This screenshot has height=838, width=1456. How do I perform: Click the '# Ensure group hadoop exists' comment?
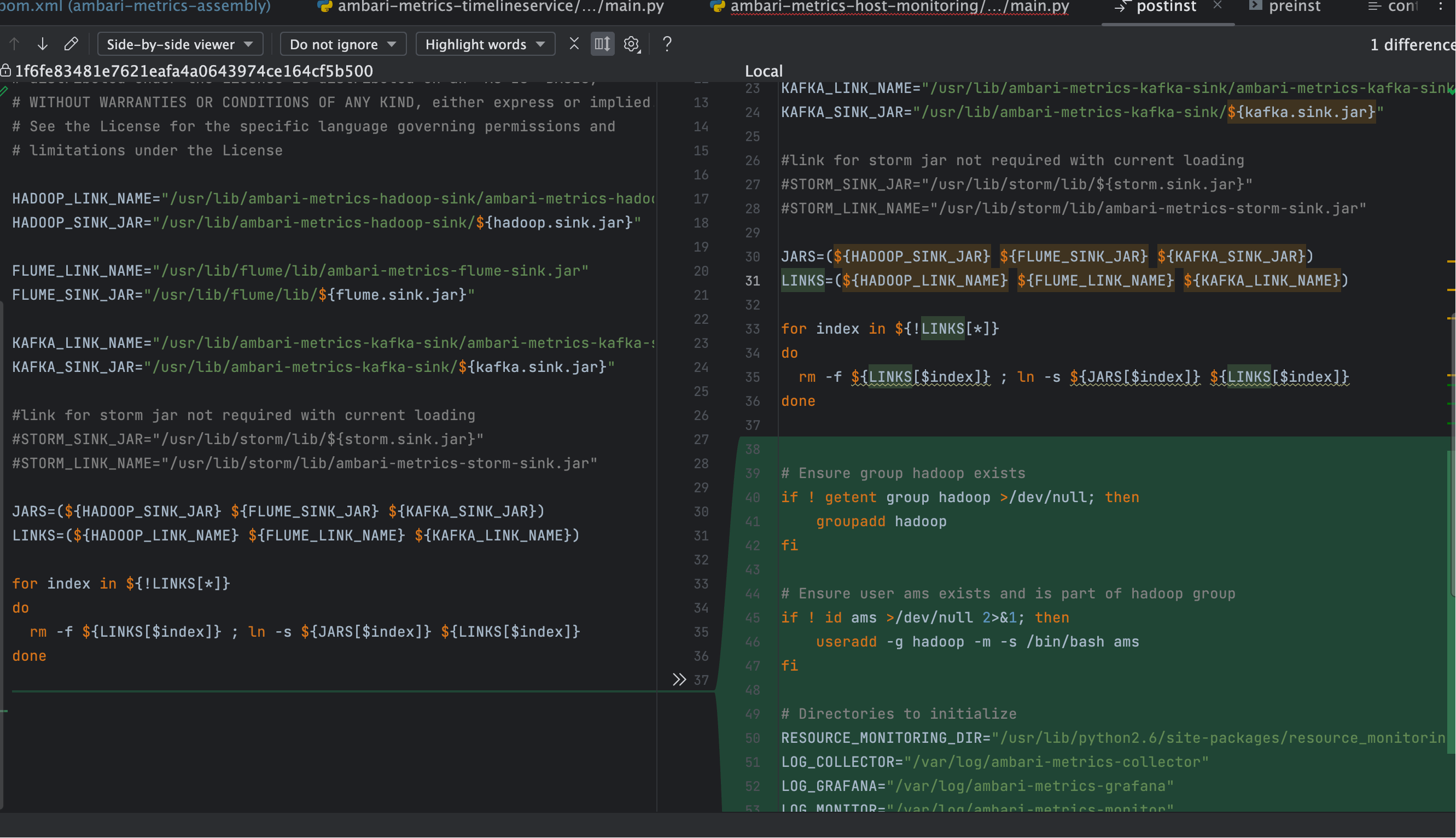(903, 474)
